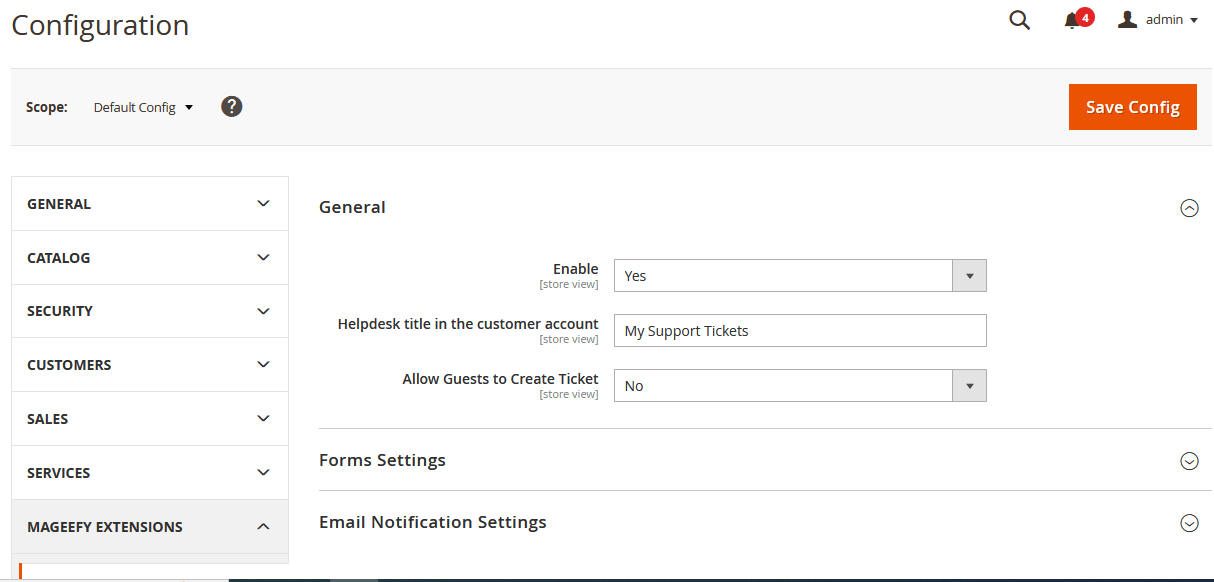Click the Save Config button
Image resolution: width=1214 pixels, height=582 pixels.
tap(1132, 107)
